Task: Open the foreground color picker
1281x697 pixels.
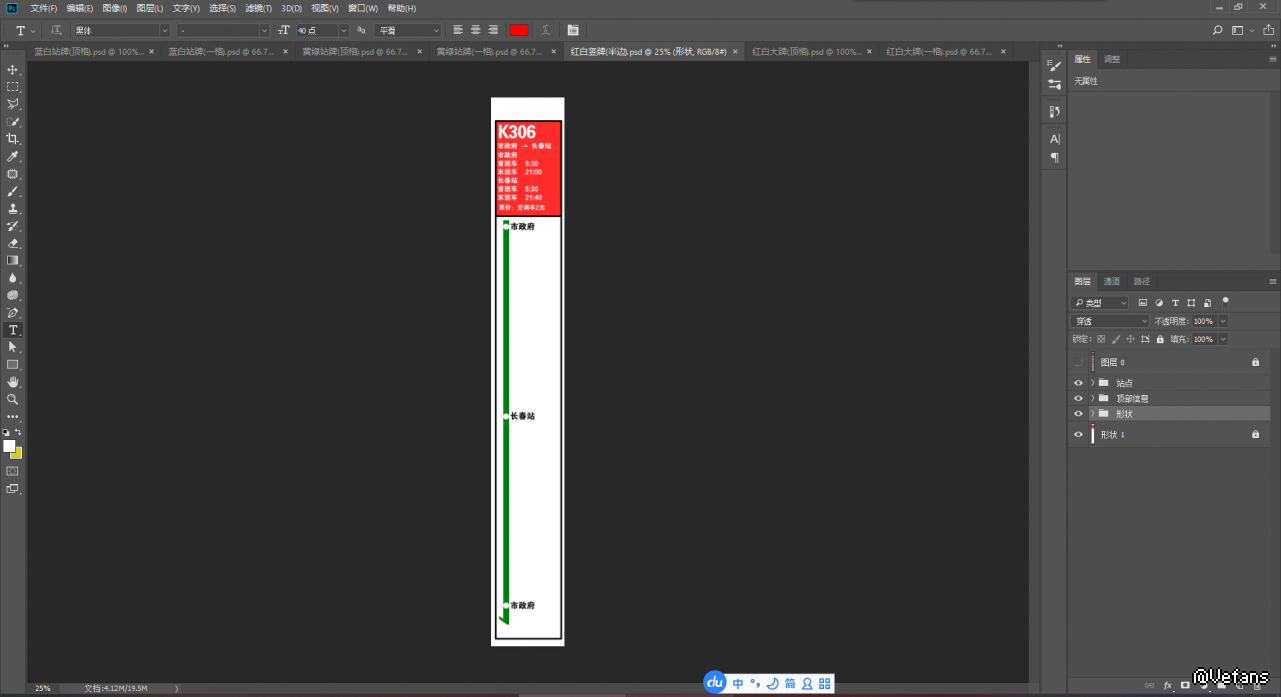Action: (9, 446)
